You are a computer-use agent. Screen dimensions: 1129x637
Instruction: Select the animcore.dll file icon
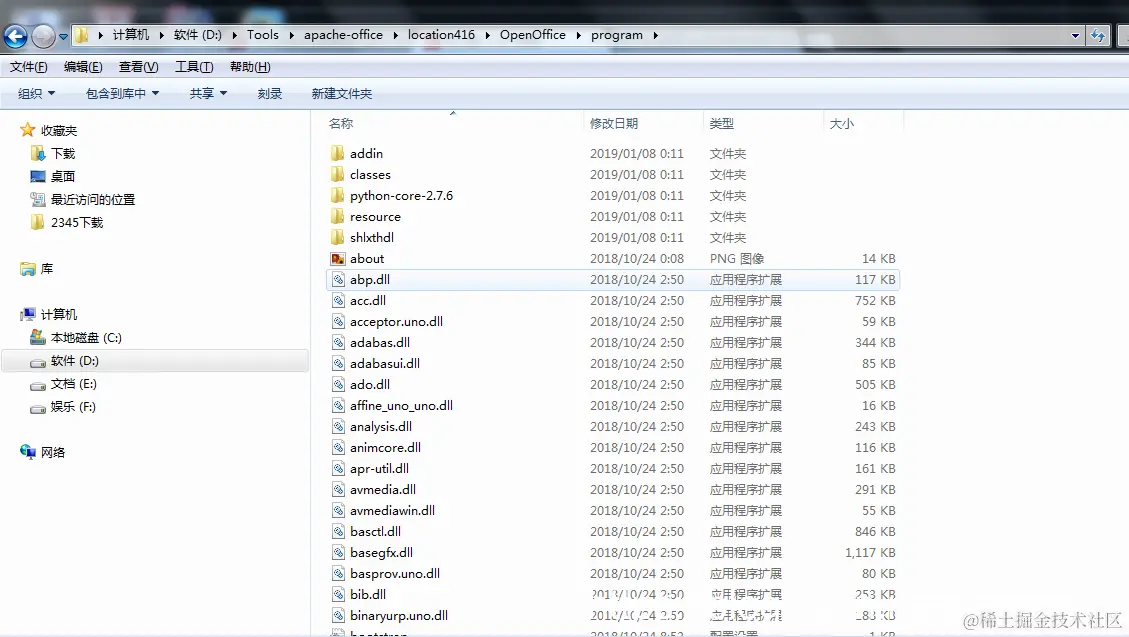pyautogui.click(x=338, y=447)
